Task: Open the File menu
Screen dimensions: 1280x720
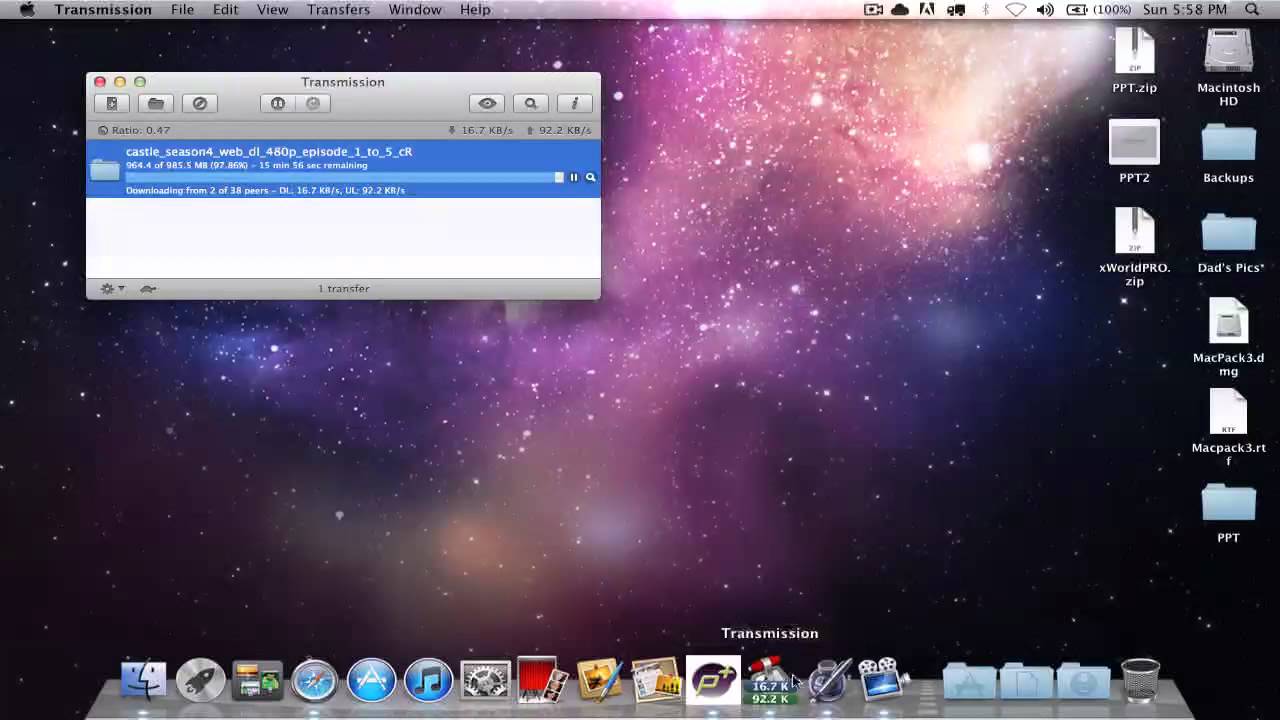Action: 182,9
